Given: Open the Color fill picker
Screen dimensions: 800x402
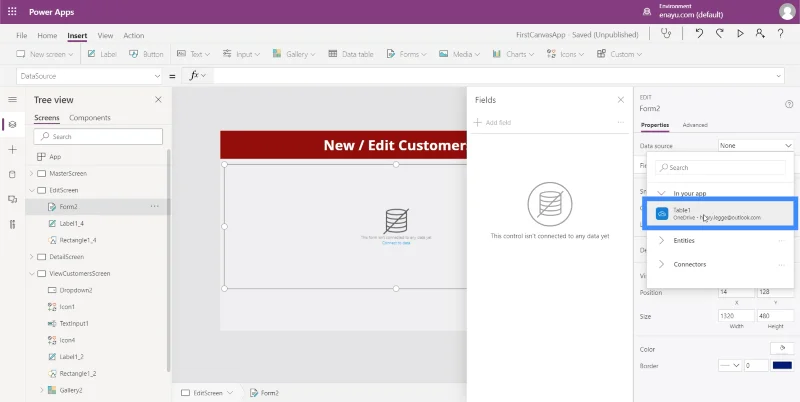Looking at the screenshot, I should point(782,348).
